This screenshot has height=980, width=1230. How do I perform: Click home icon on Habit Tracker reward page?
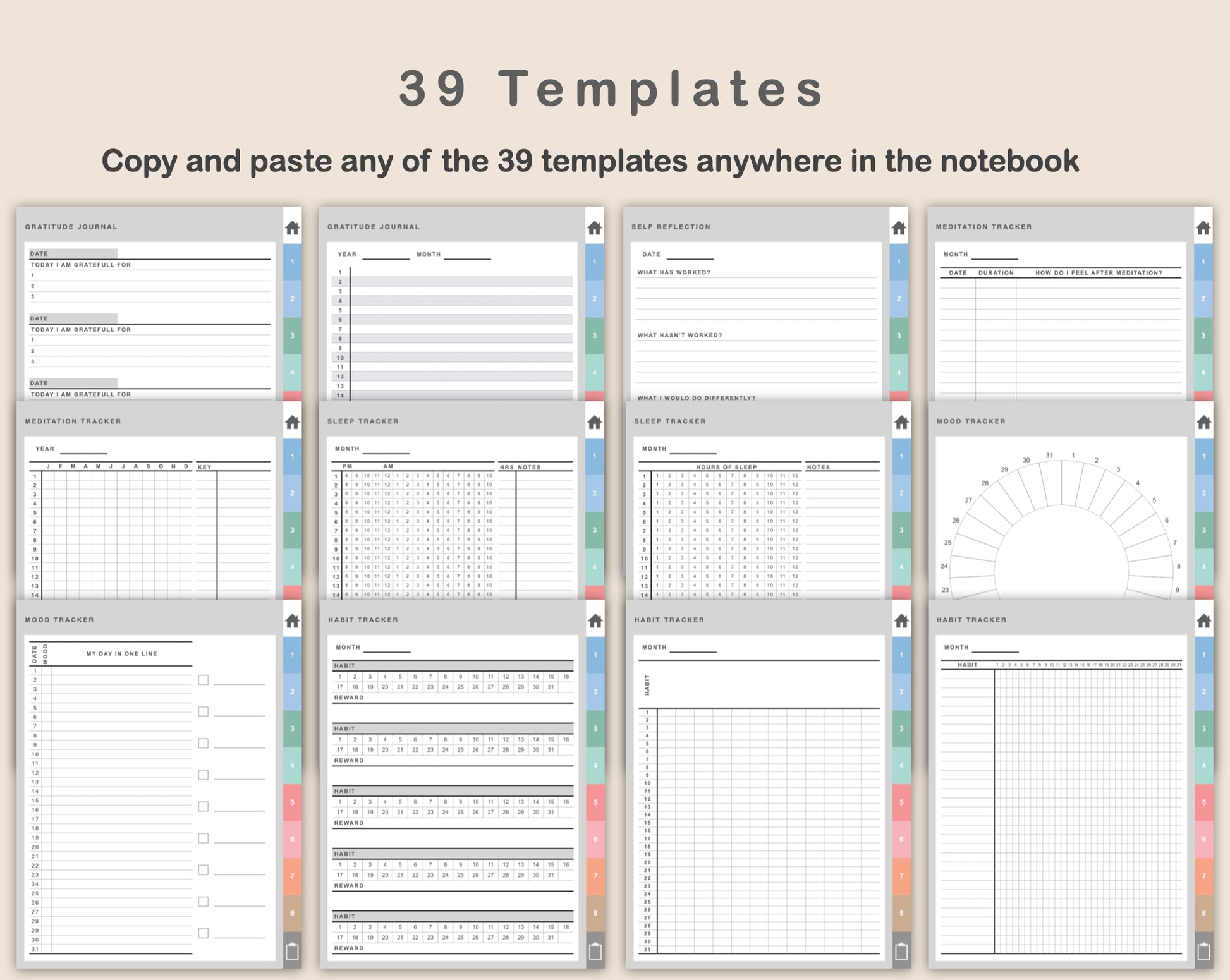click(x=595, y=621)
